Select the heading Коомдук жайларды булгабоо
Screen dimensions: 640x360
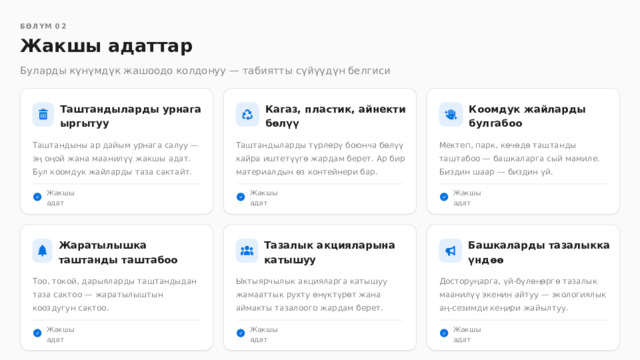pyautogui.click(x=527, y=116)
